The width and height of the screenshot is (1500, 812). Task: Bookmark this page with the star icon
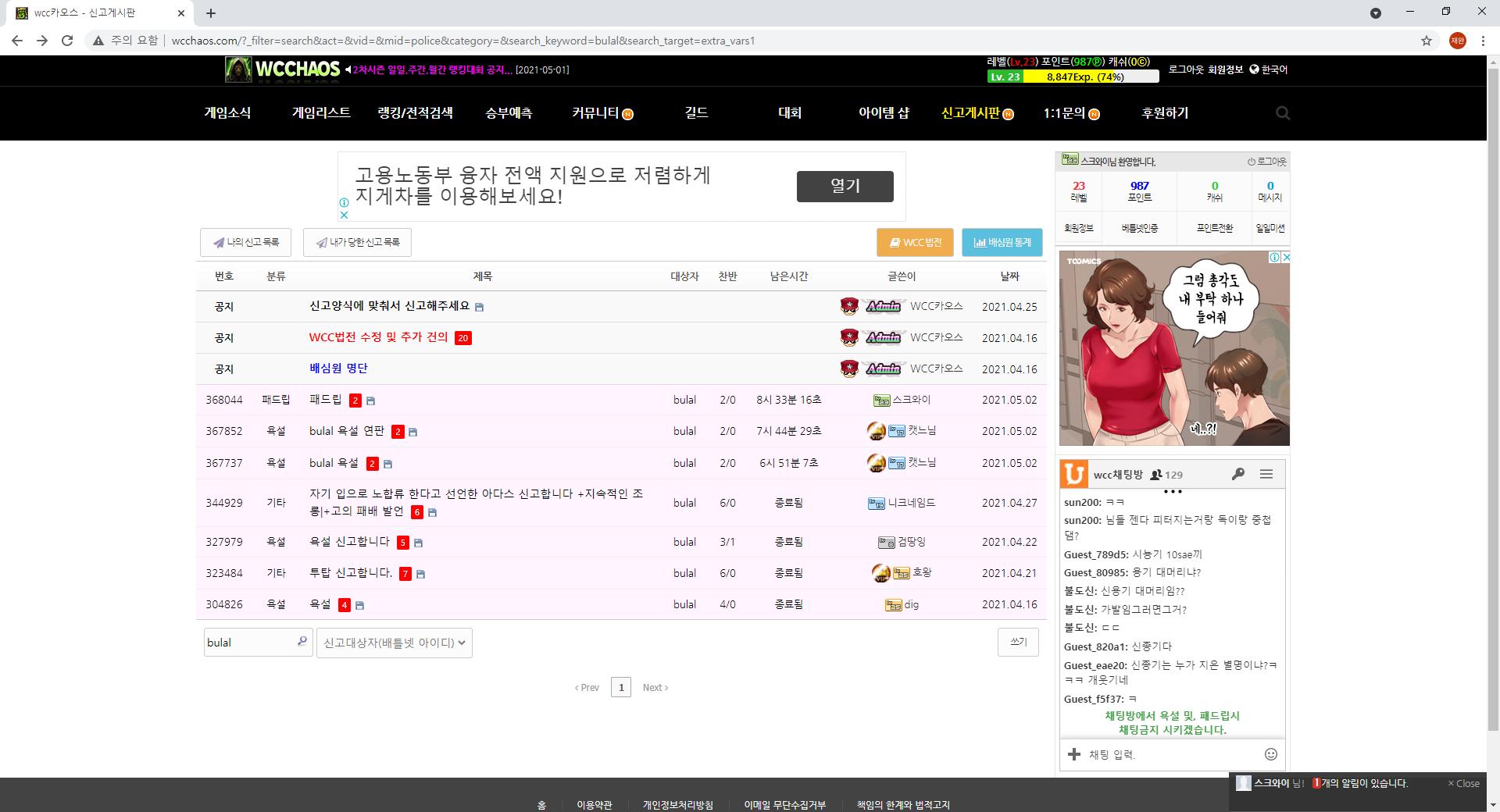click(x=1427, y=41)
